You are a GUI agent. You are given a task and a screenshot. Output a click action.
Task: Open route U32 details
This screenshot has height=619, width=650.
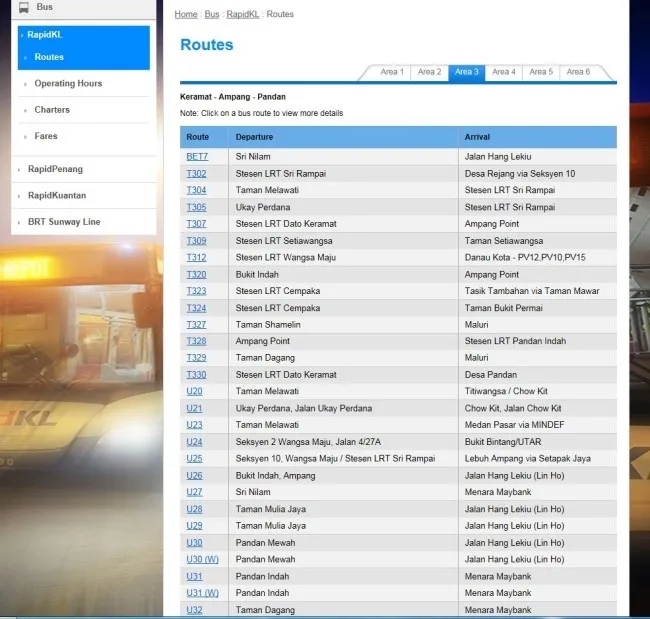(x=194, y=610)
